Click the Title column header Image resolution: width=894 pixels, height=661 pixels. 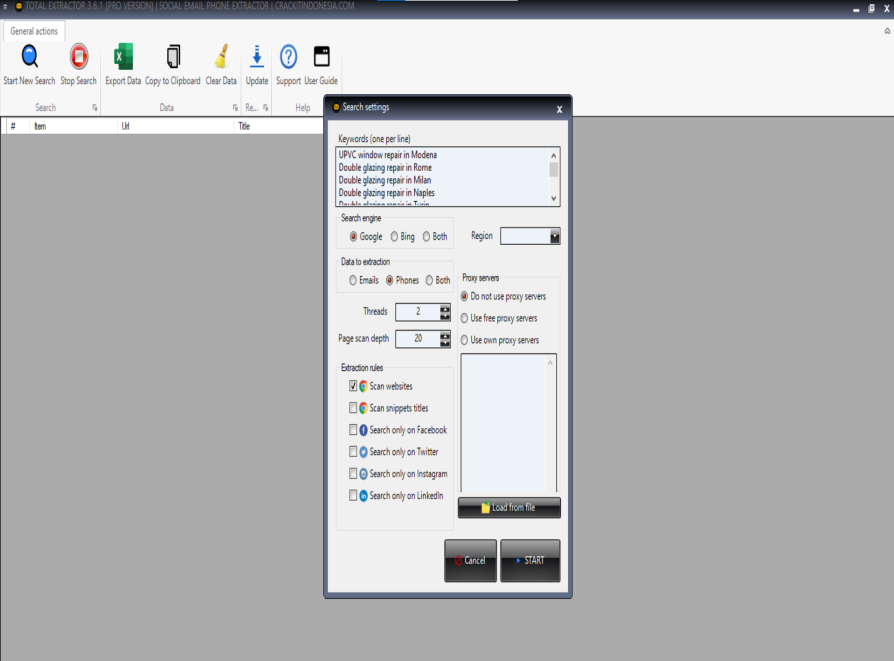(x=279, y=126)
